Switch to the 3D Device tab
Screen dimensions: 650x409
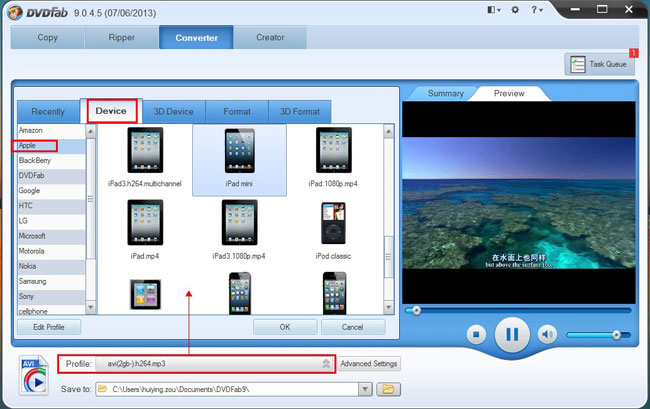point(174,111)
